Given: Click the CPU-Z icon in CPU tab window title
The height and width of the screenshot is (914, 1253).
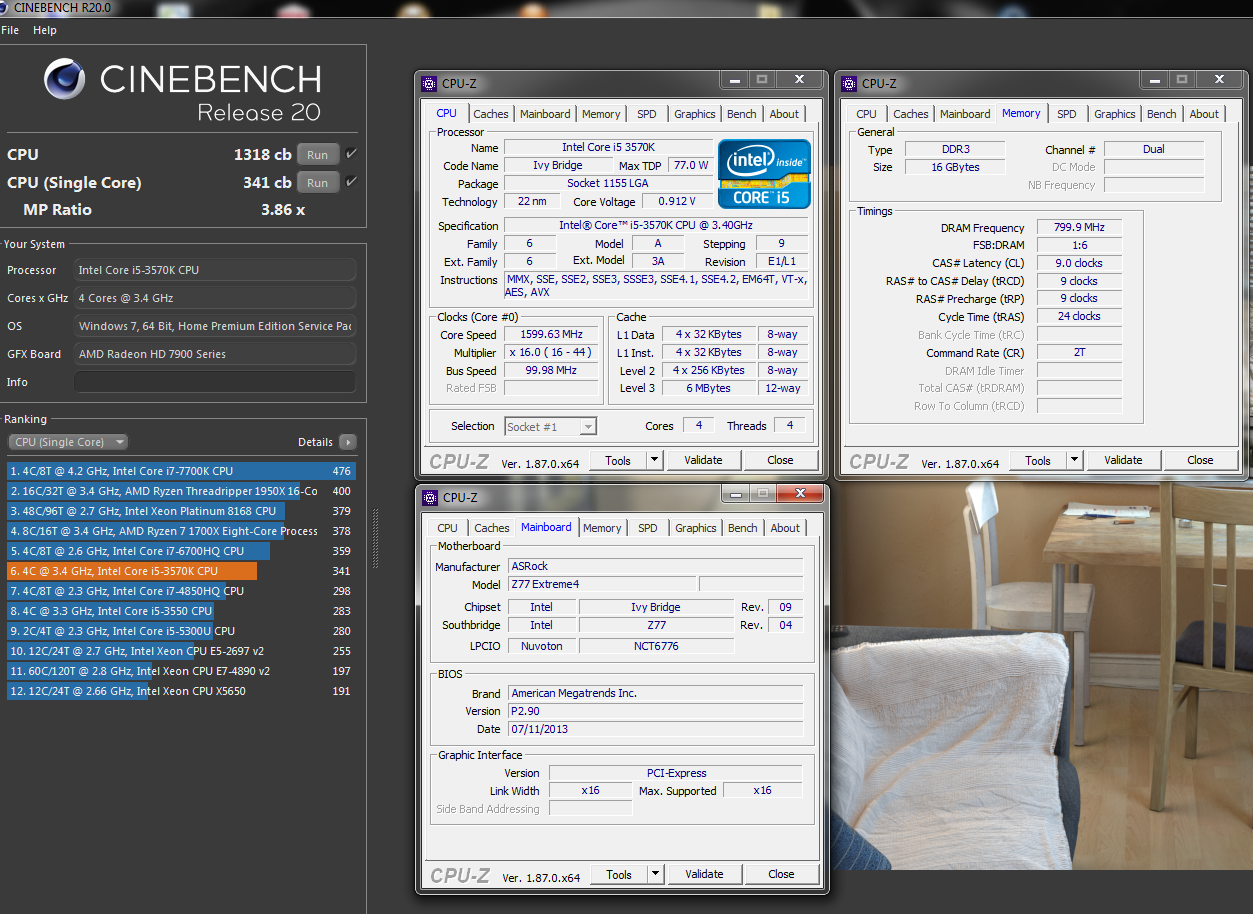Looking at the screenshot, I should (x=429, y=84).
